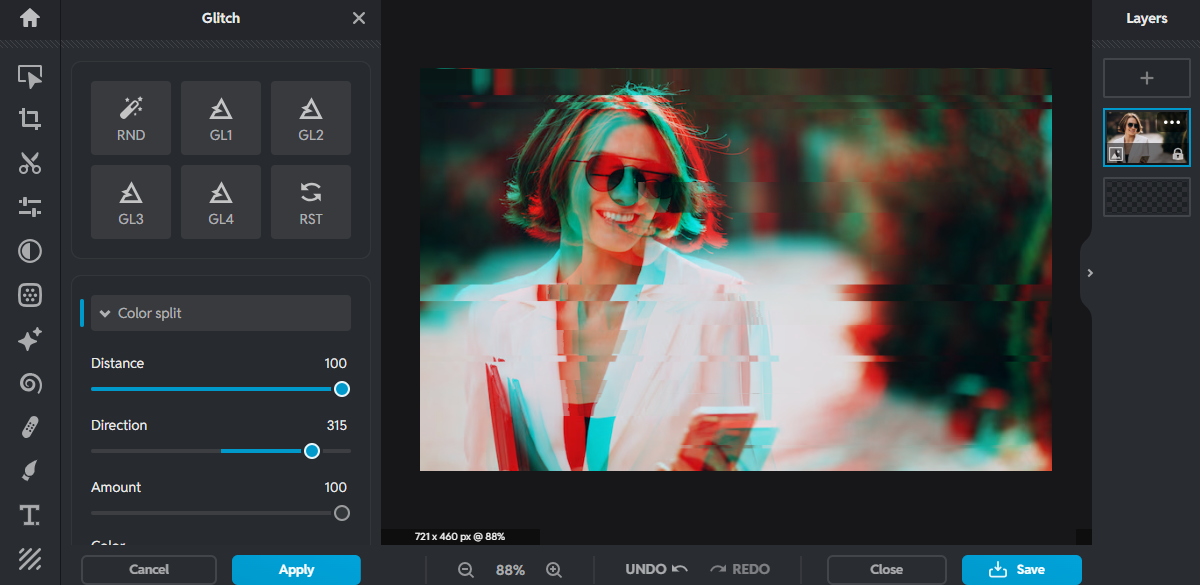
Task: Select the Heal bandage tool
Action: pyautogui.click(x=30, y=428)
